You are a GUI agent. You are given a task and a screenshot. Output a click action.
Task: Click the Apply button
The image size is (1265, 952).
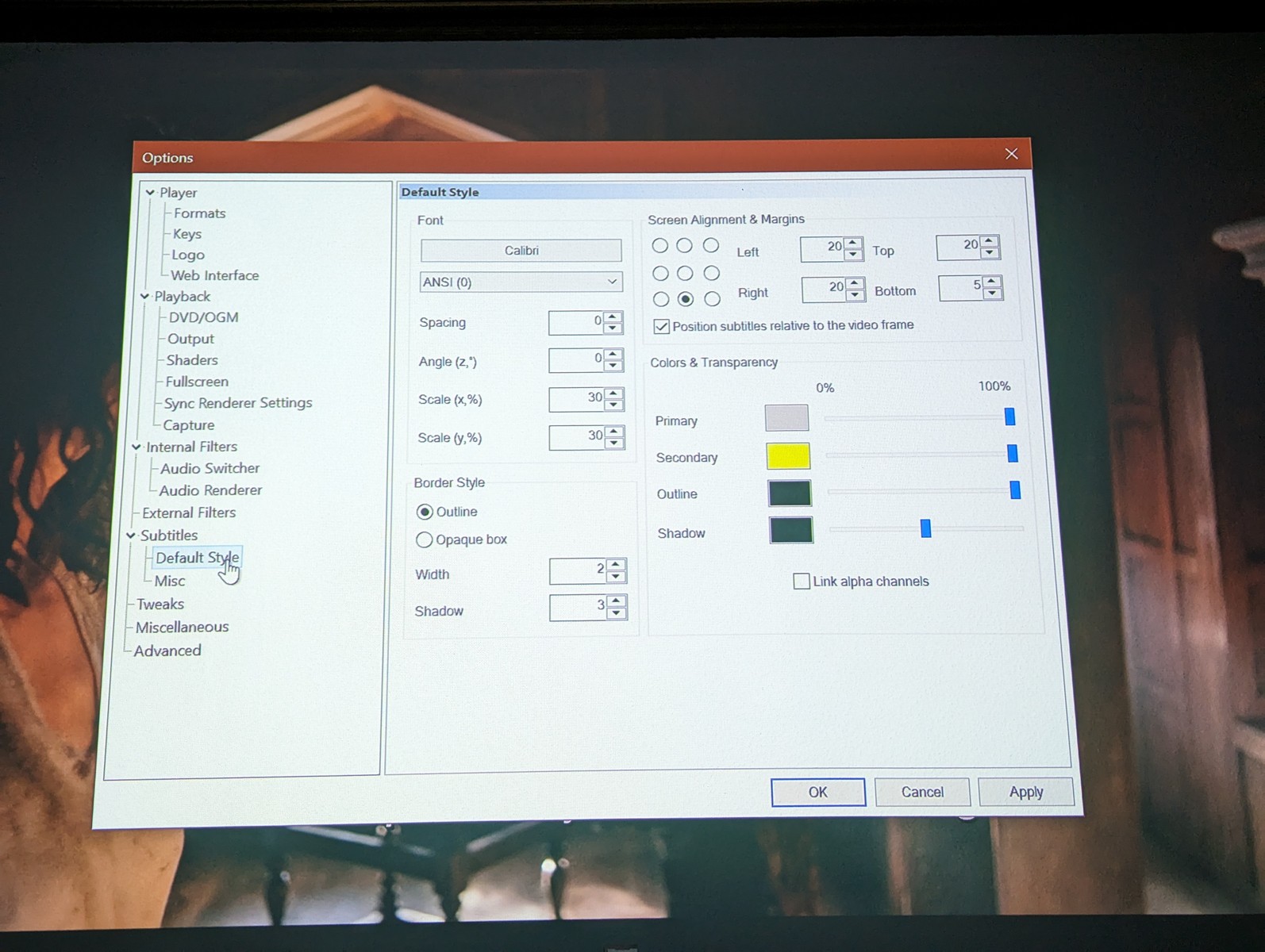coord(1026,792)
